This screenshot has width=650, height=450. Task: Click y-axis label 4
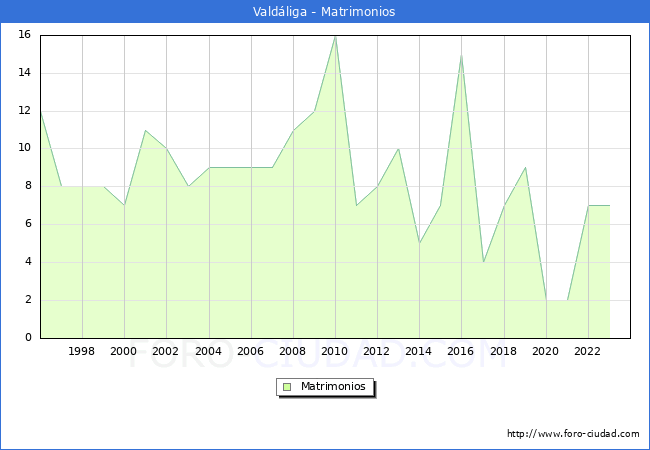click(x=28, y=261)
